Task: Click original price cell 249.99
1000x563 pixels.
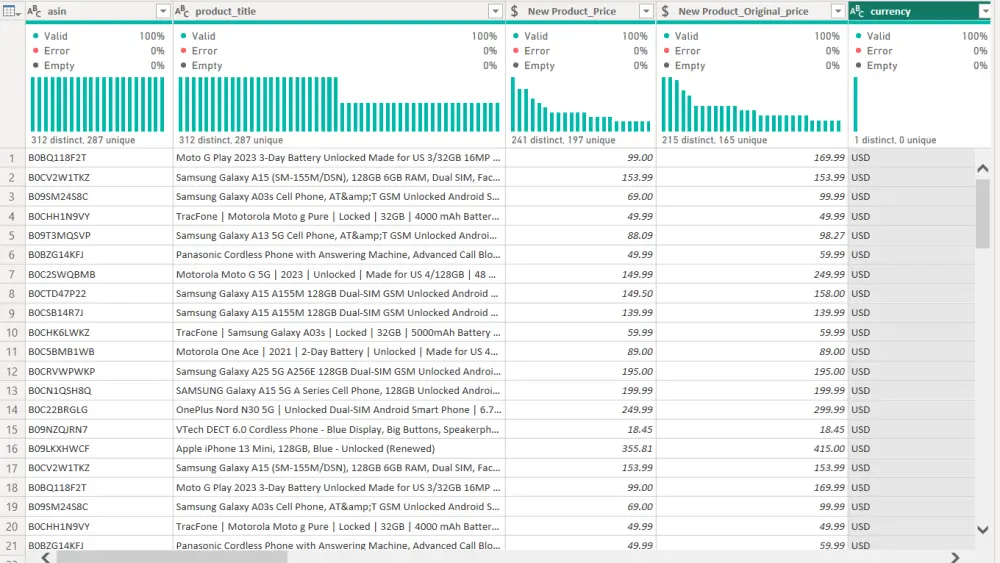Action: click(x=752, y=274)
